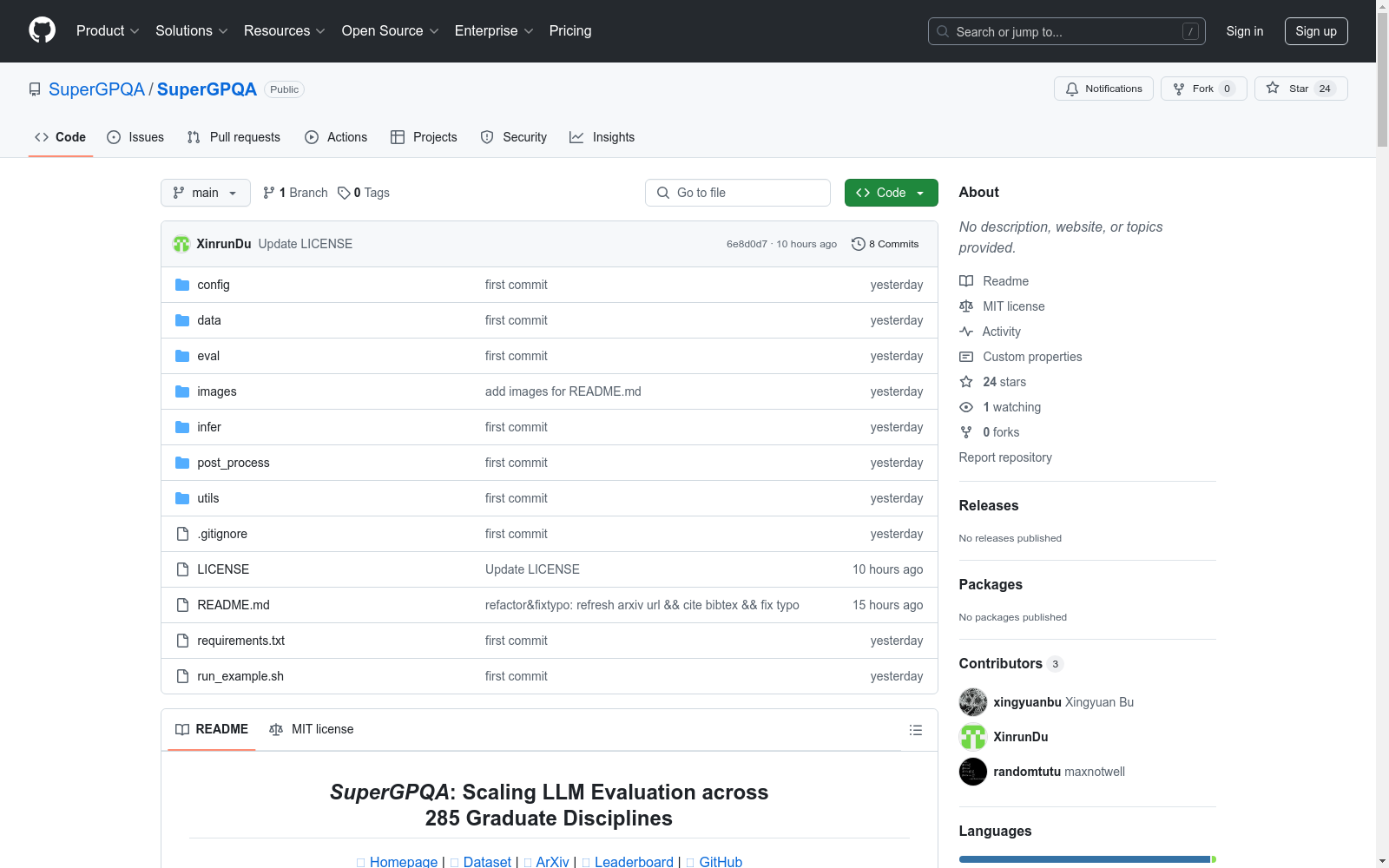Click the config folder icon
This screenshot has height=868, width=1389.
(x=182, y=285)
